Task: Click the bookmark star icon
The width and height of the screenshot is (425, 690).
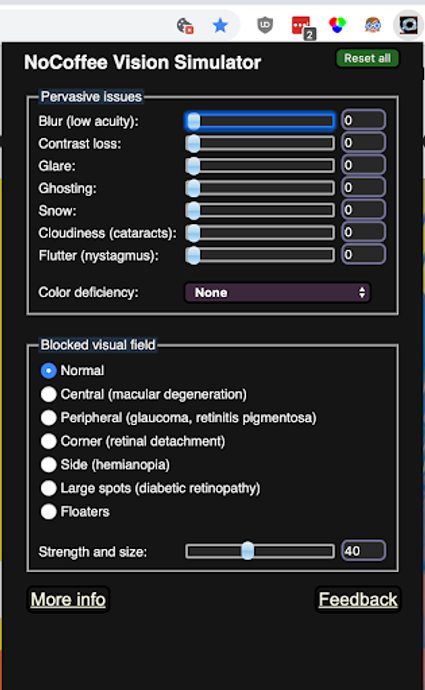Action: 220,26
